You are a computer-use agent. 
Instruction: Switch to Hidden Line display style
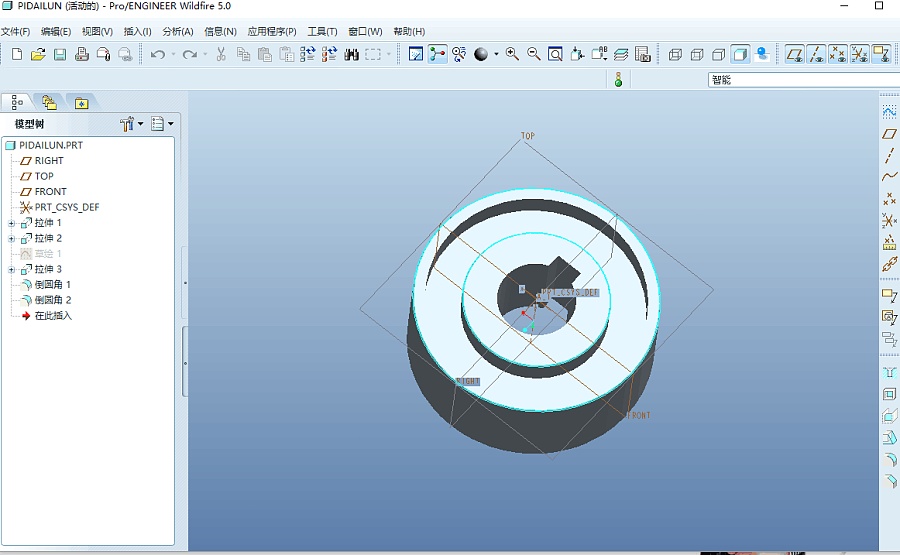tap(697, 55)
